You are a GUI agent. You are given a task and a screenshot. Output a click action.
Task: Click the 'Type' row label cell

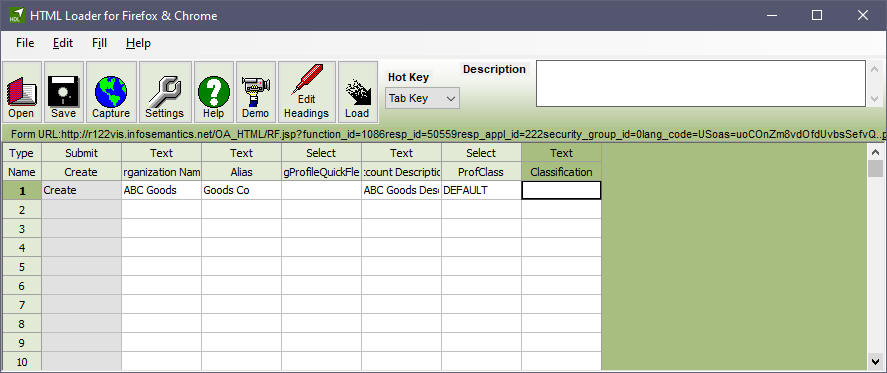[22, 153]
